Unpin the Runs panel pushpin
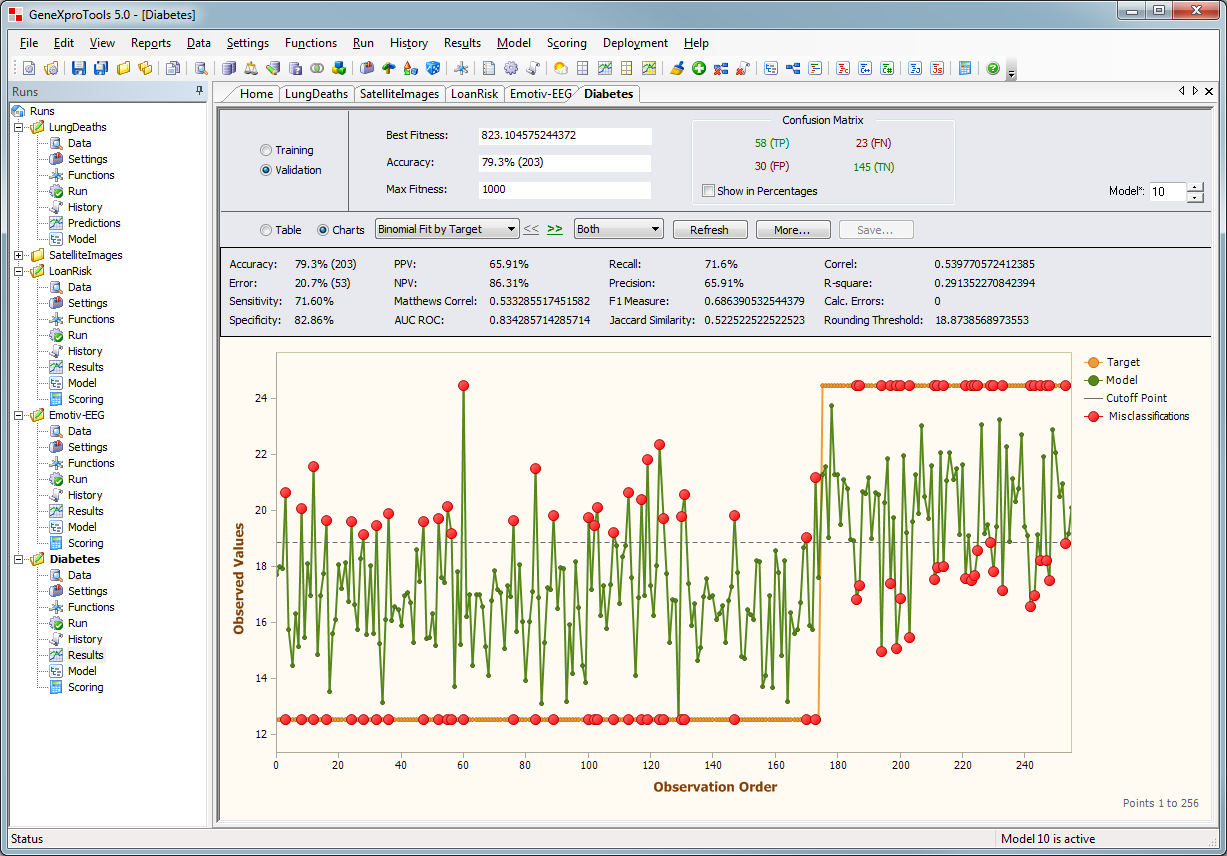Viewport: 1227px width, 856px height. point(199,91)
